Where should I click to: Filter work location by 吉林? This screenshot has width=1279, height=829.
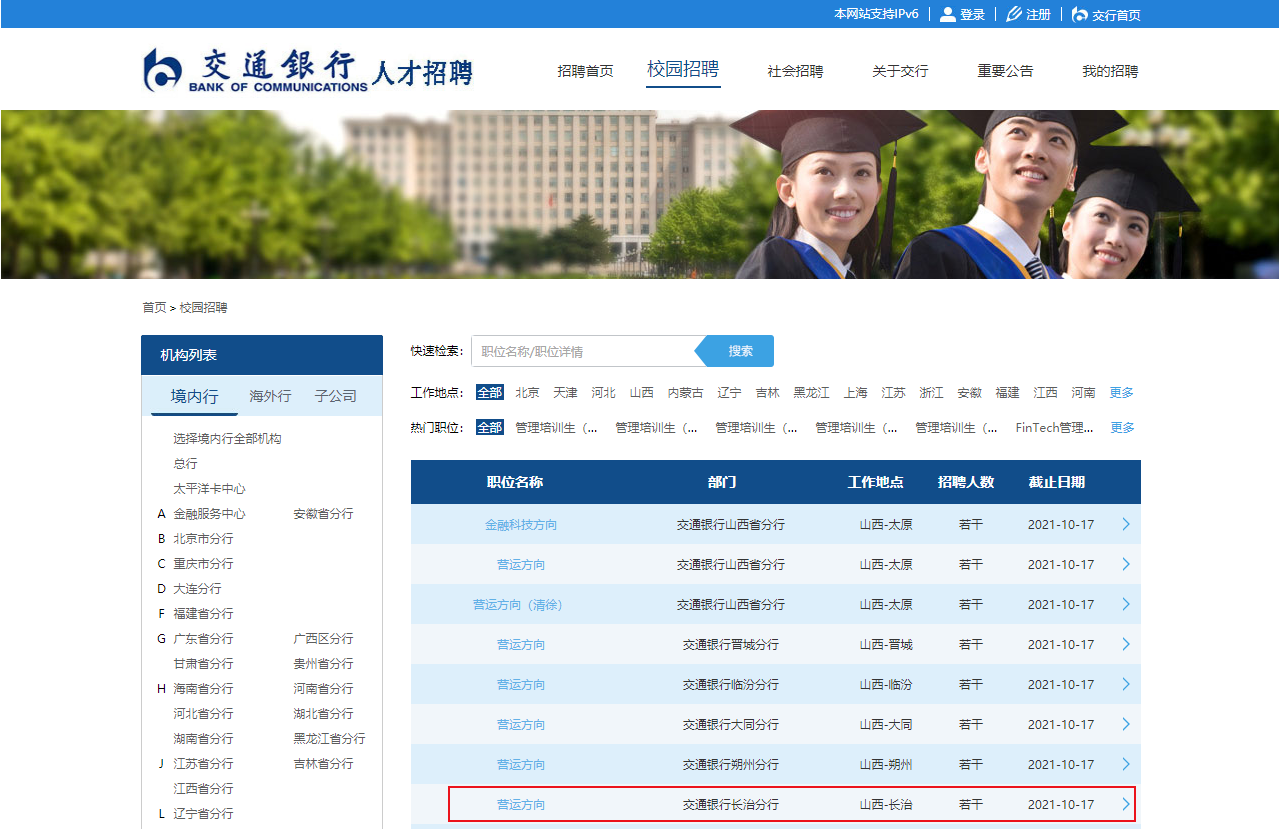point(767,393)
